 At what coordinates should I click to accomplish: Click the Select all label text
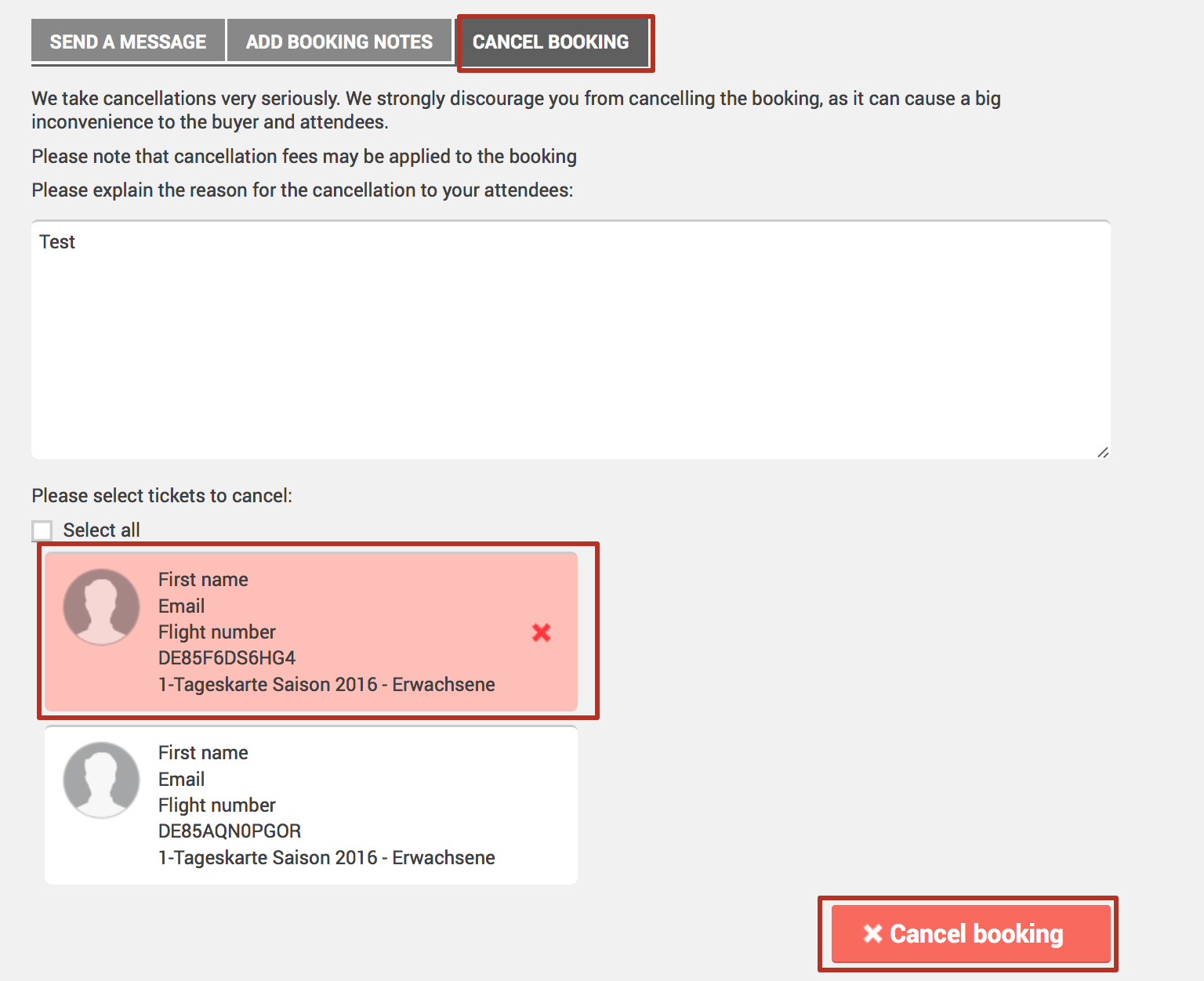(x=101, y=530)
